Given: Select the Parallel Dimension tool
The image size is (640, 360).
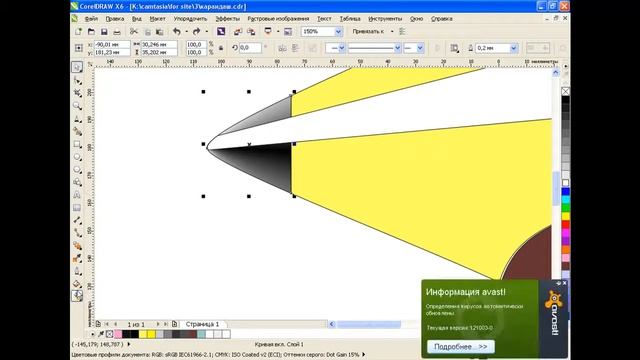Looking at the screenshot, I should (77, 220).
